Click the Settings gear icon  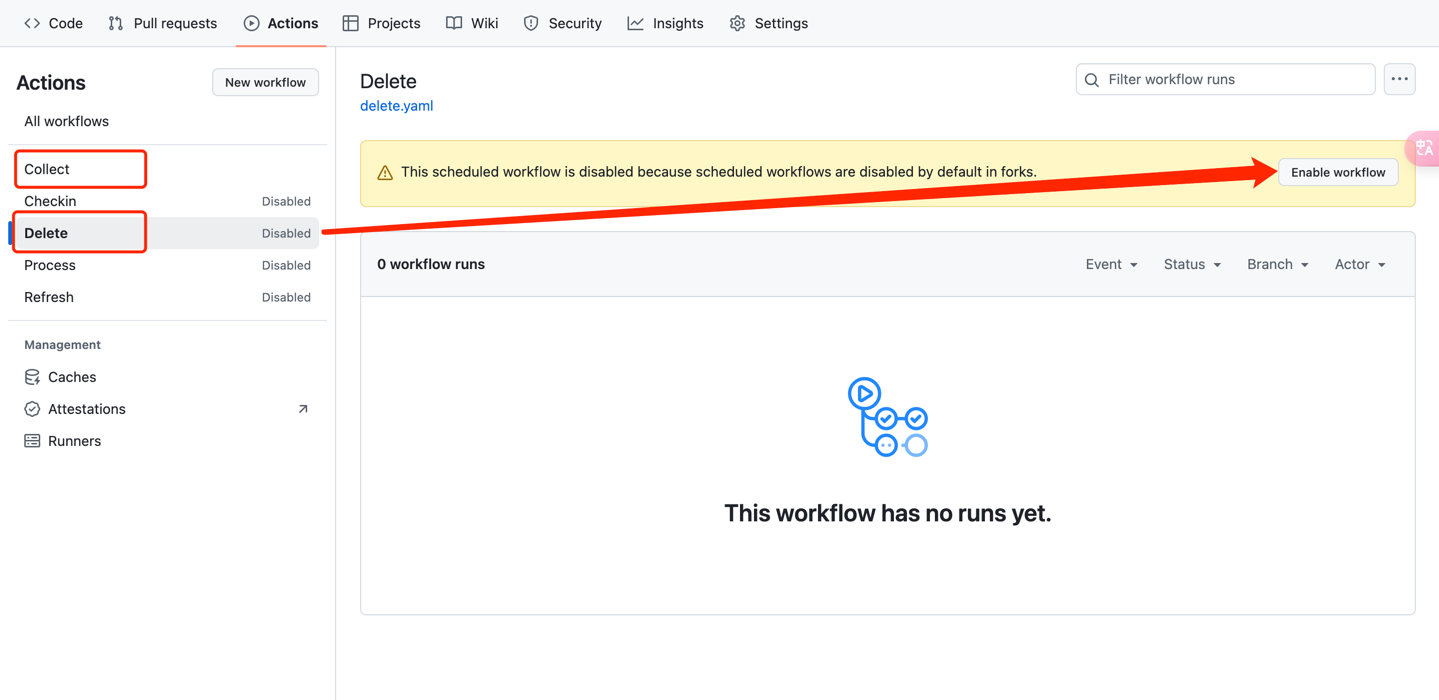click(737, 23)
